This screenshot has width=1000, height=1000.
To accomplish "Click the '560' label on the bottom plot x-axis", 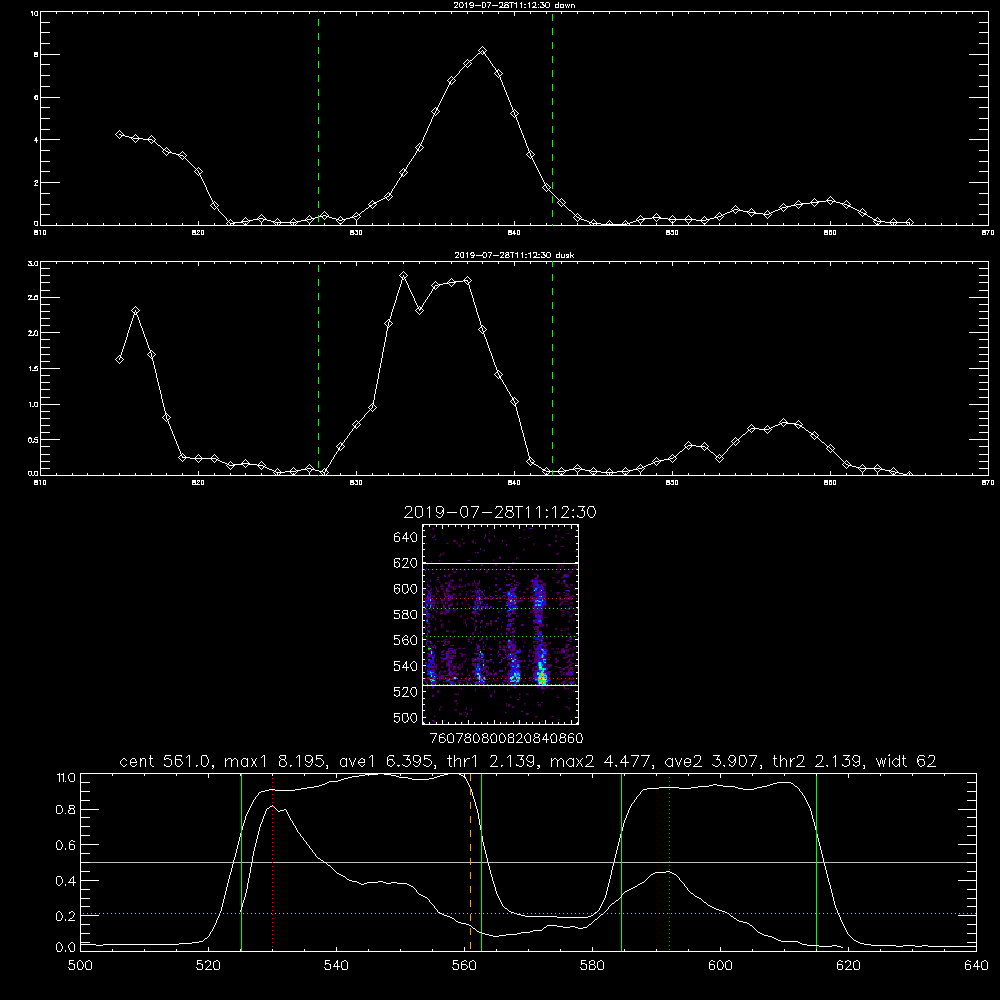I will (464, 966).
